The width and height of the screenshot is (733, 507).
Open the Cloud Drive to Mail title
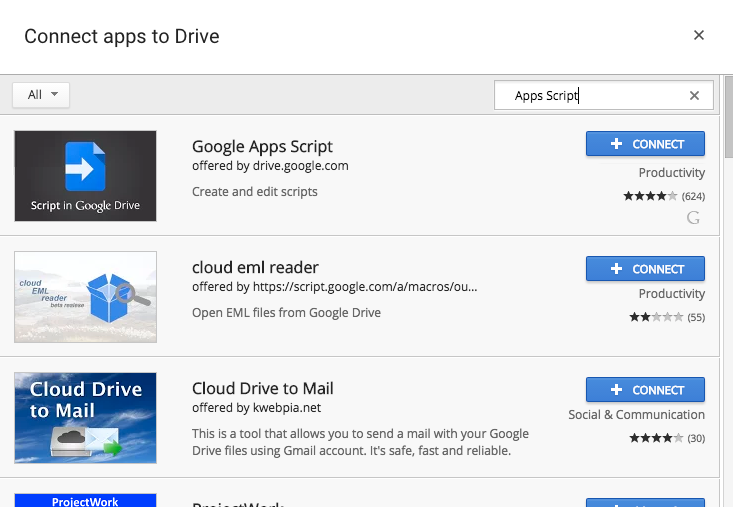tap(263, 388)
